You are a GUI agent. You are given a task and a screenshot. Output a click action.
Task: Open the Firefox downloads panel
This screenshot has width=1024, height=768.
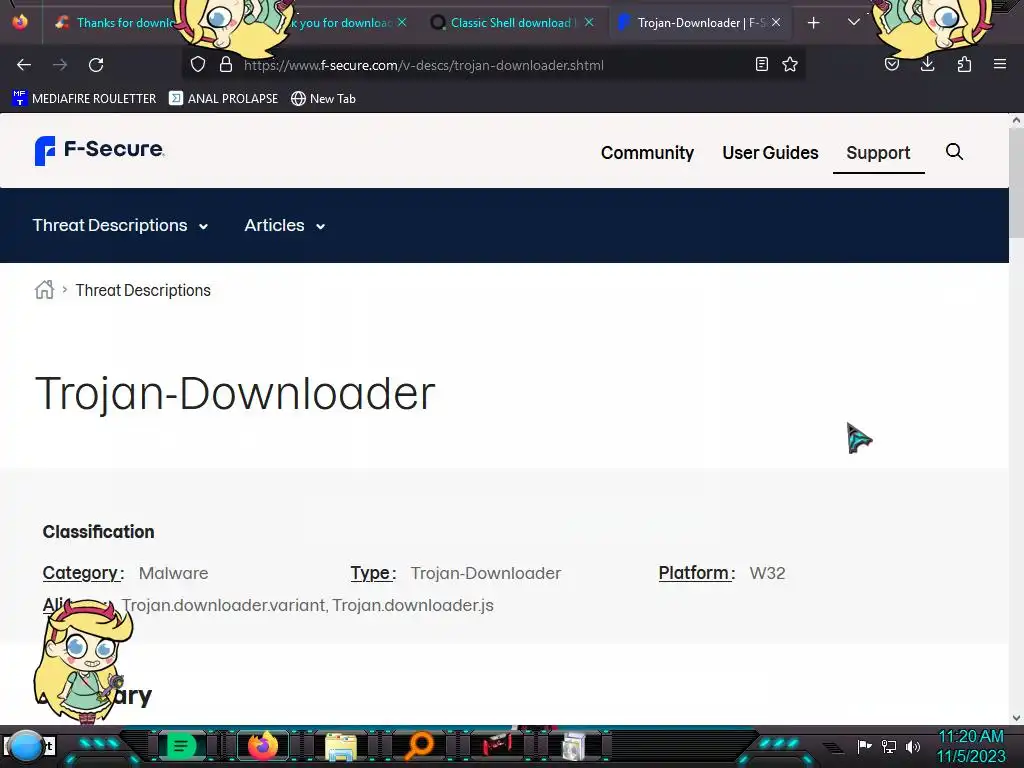927,64
